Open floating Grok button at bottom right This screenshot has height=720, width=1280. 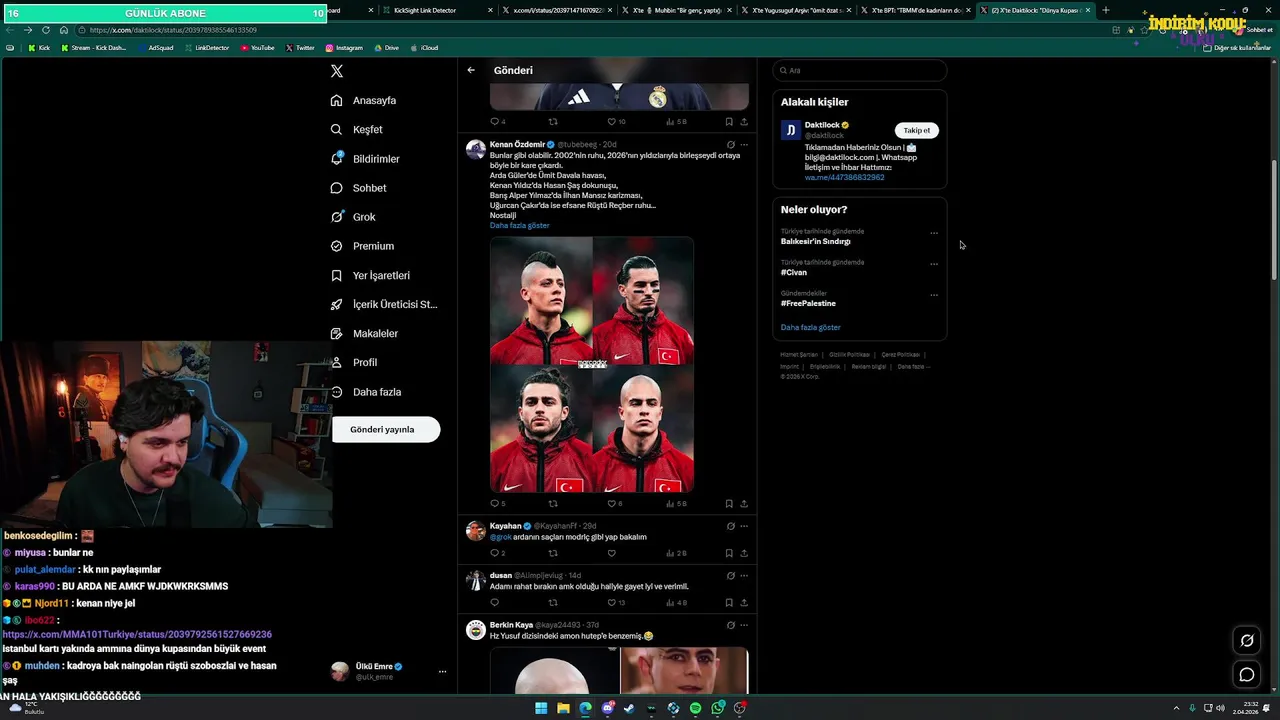(x=1247, y=641)
